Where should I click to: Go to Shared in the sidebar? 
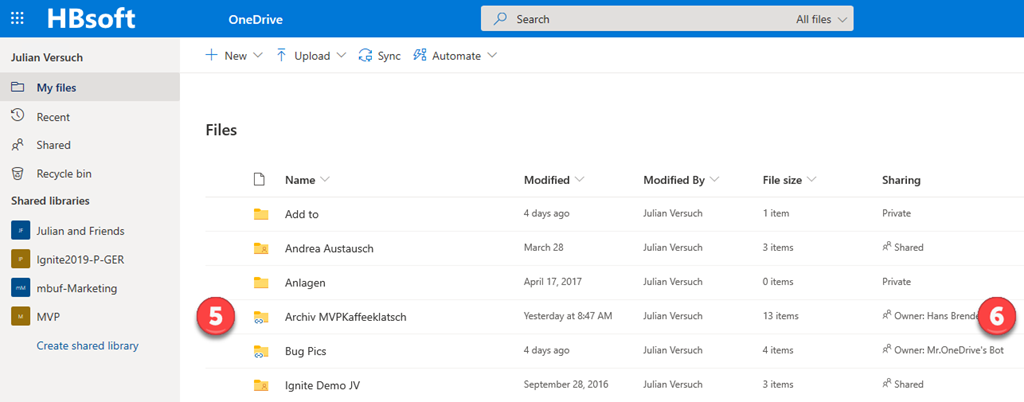coord(53,145)
